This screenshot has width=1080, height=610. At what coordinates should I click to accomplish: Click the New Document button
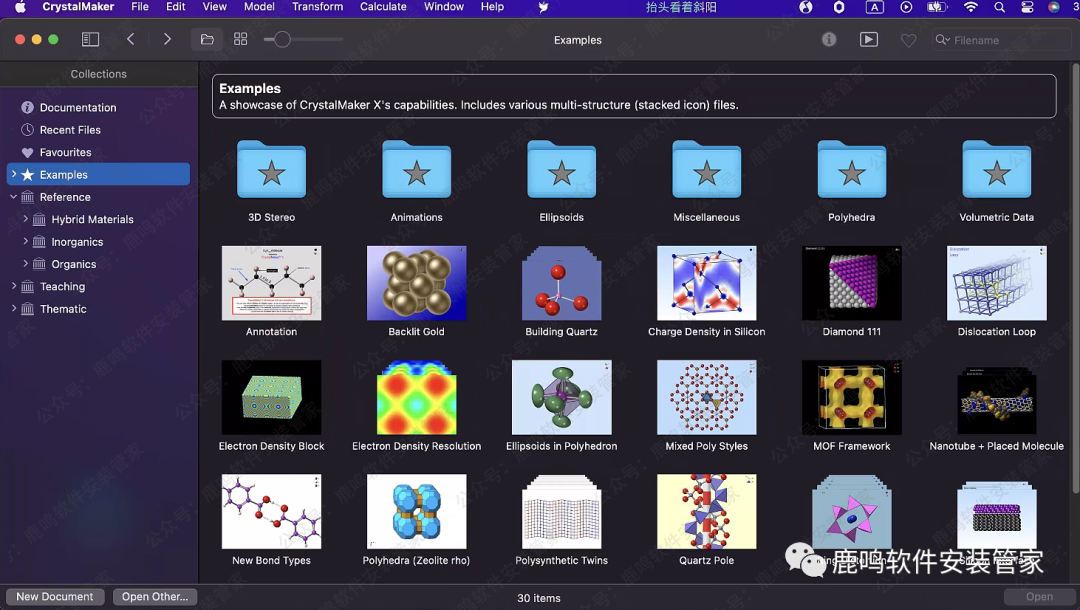(55, 597)
